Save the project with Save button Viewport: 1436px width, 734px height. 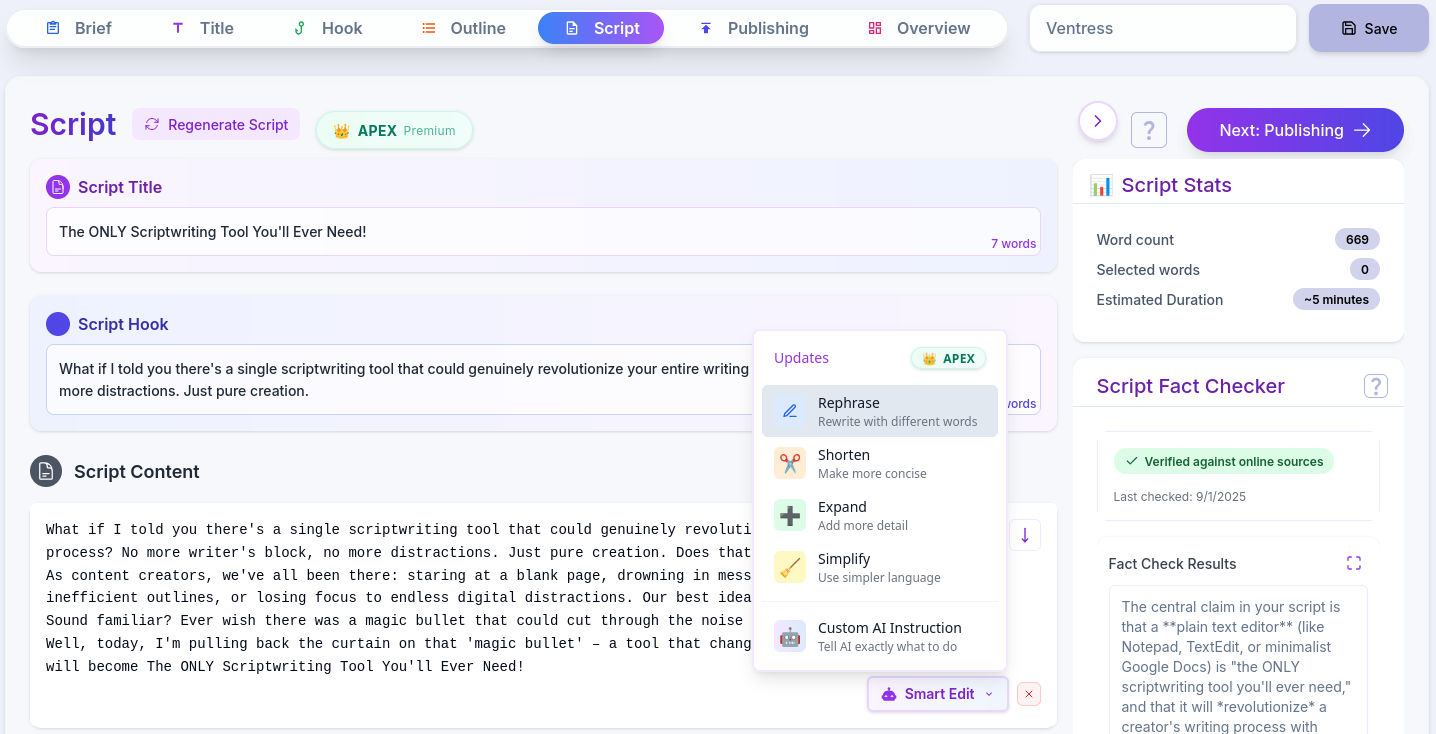point(1368,28)
